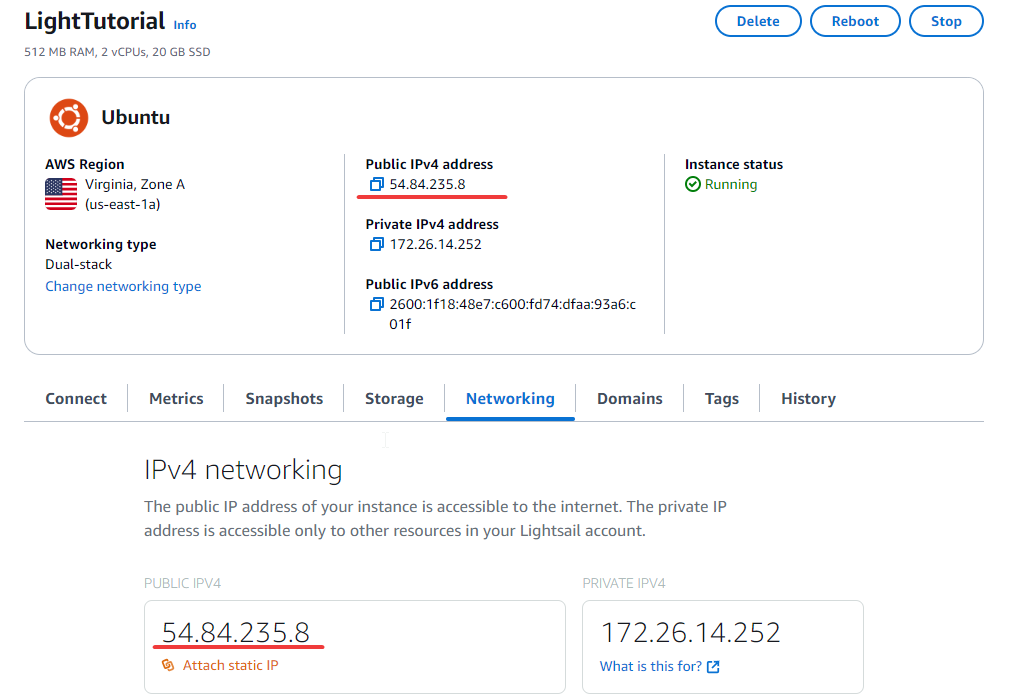Click the Dual-stack networking type value

pyautogui.click(x=78, y=264)
